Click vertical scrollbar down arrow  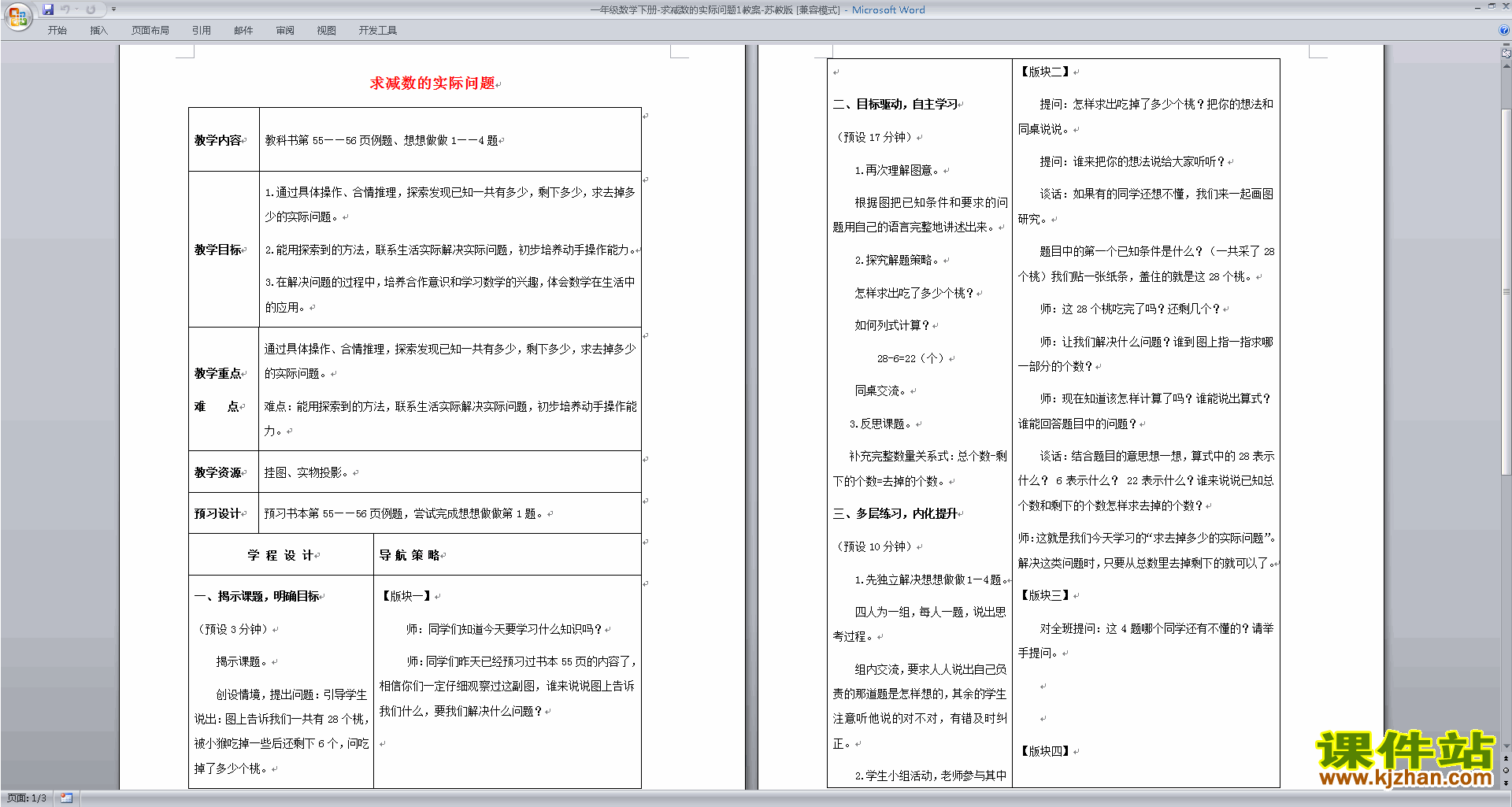coord(1506,746)
